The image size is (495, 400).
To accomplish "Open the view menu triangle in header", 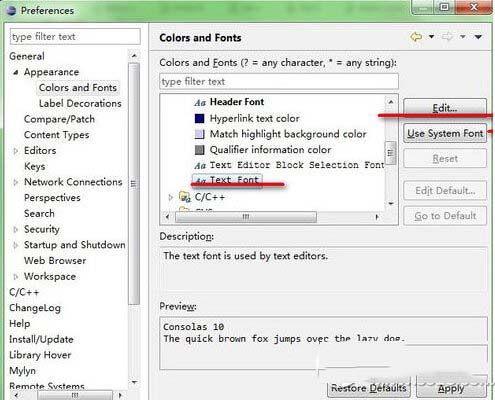I will (x=478, y=37).
